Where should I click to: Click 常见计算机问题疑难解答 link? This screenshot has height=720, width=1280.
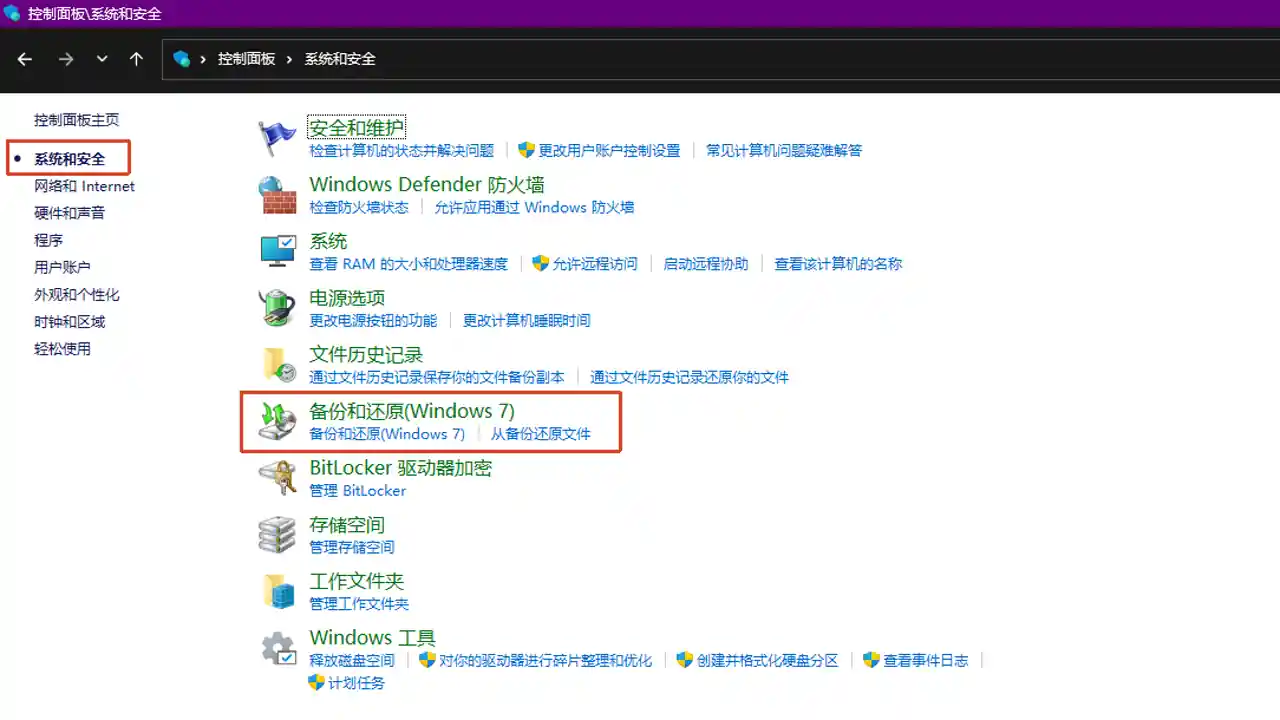[784, 151]
